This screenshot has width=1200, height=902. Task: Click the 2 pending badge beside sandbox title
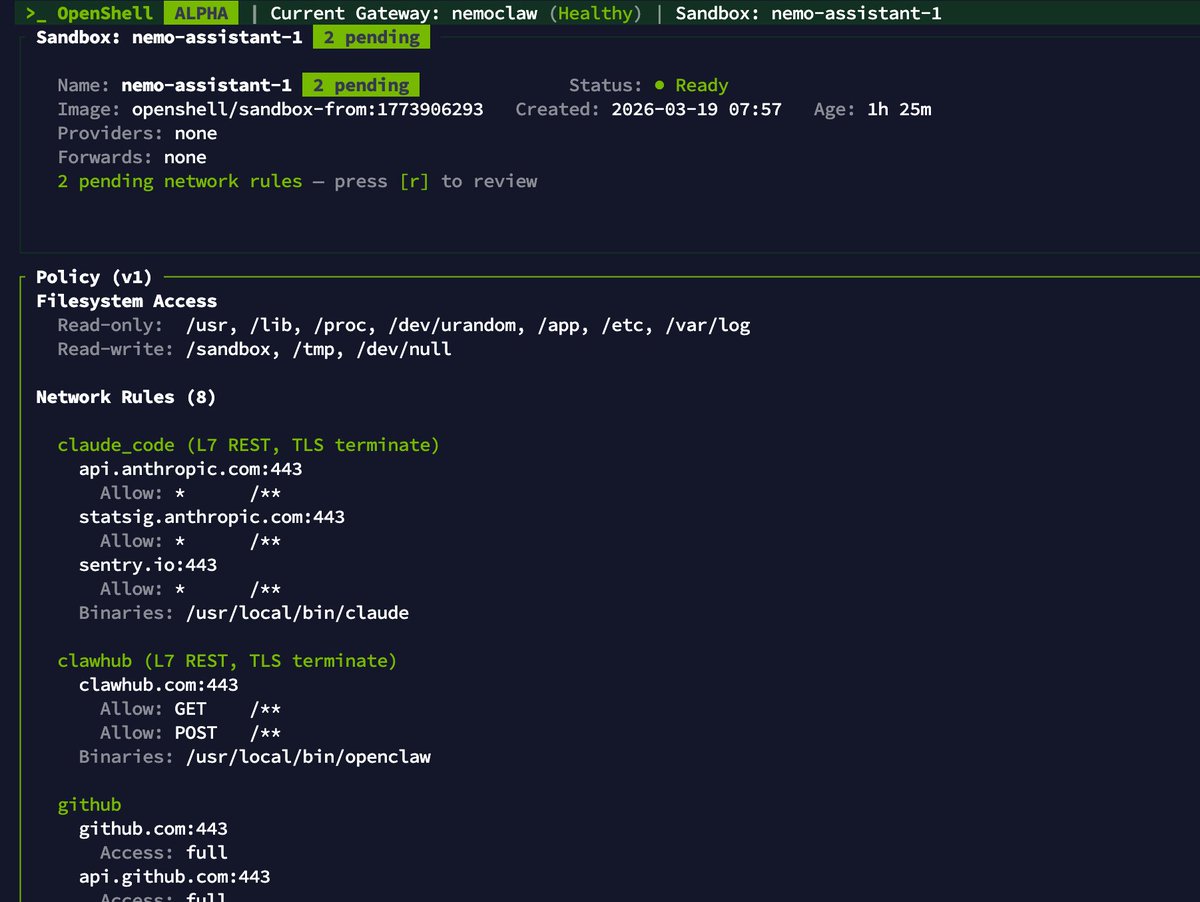tap(372, 37)
